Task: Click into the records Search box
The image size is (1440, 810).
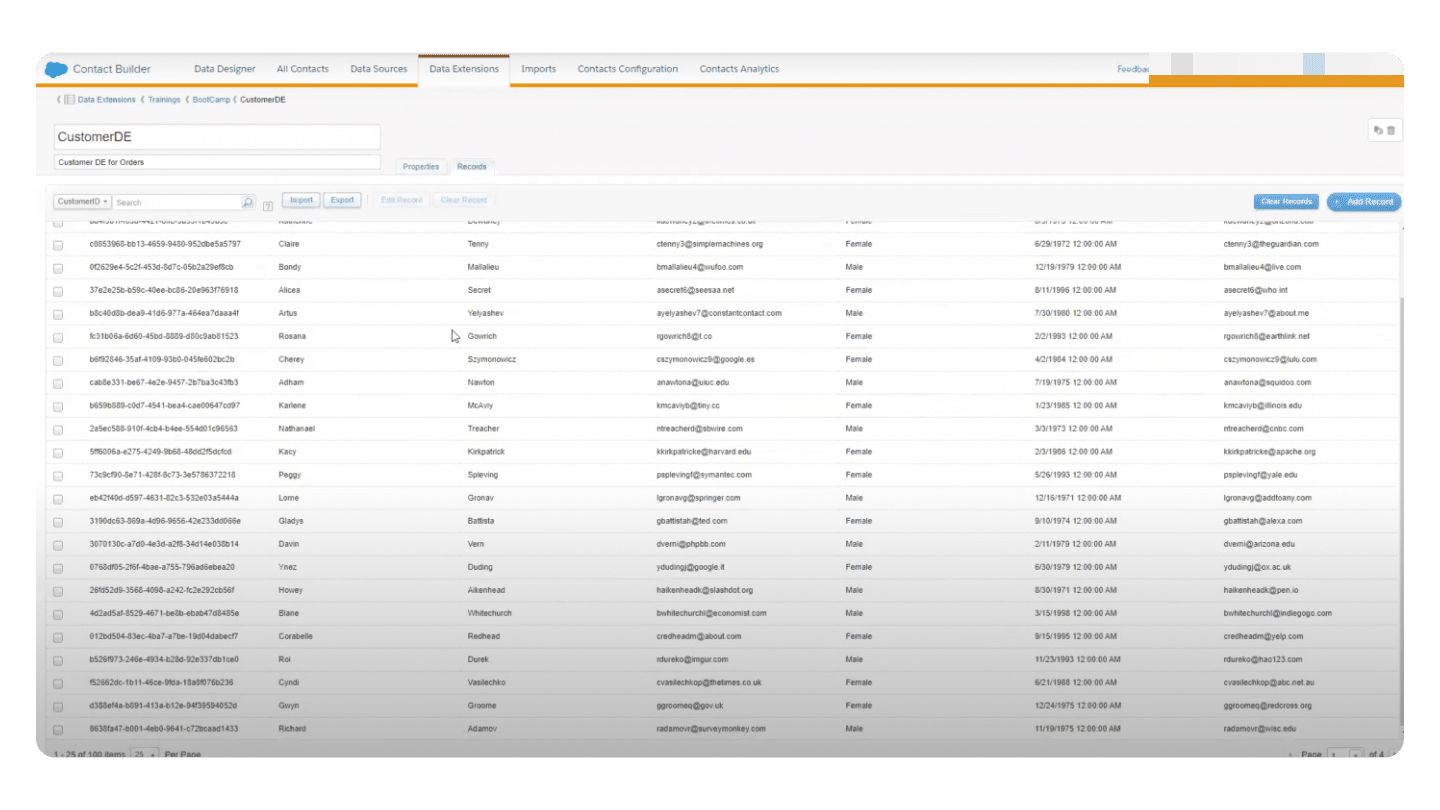Action: (x=178, y=202)
